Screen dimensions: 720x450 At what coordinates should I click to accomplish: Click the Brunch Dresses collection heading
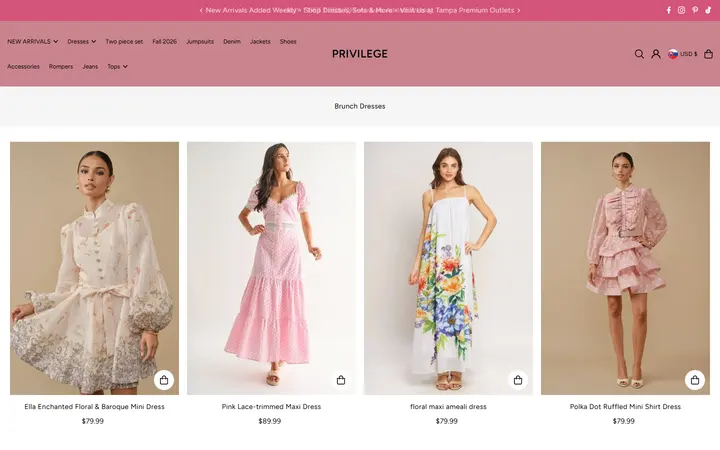360,106
